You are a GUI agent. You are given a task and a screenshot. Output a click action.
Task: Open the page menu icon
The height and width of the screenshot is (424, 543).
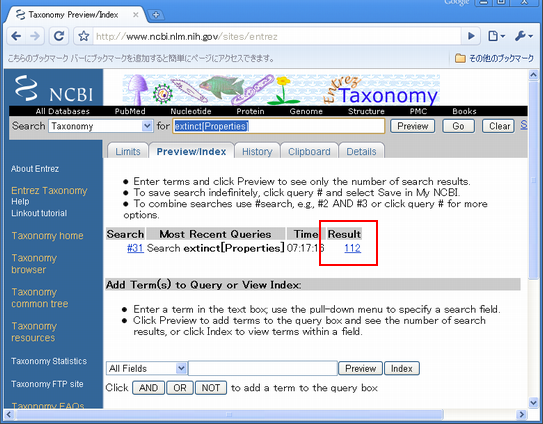pyautogui.click(x=496, y=36)
